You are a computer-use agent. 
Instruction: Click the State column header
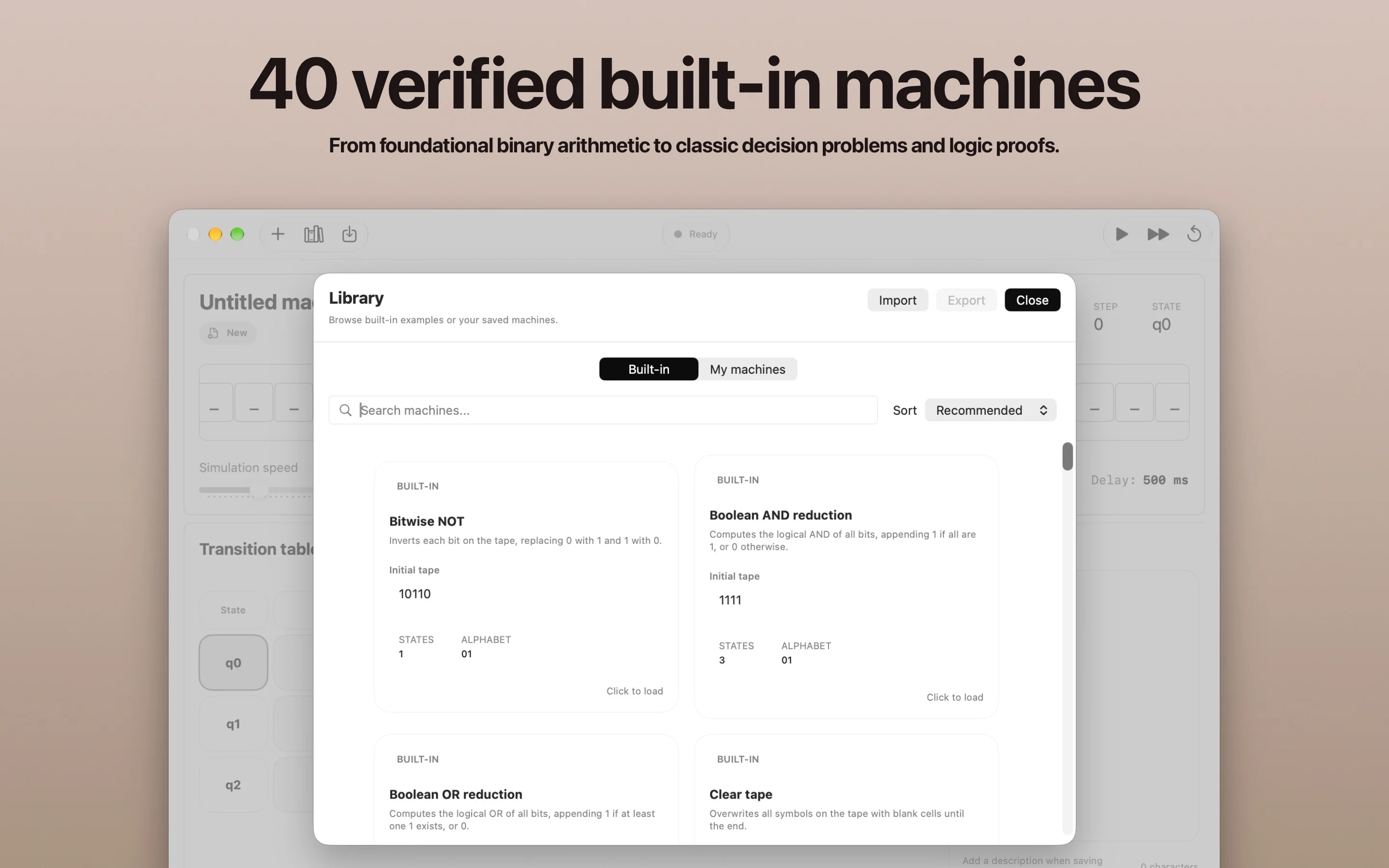coord(233,610)
